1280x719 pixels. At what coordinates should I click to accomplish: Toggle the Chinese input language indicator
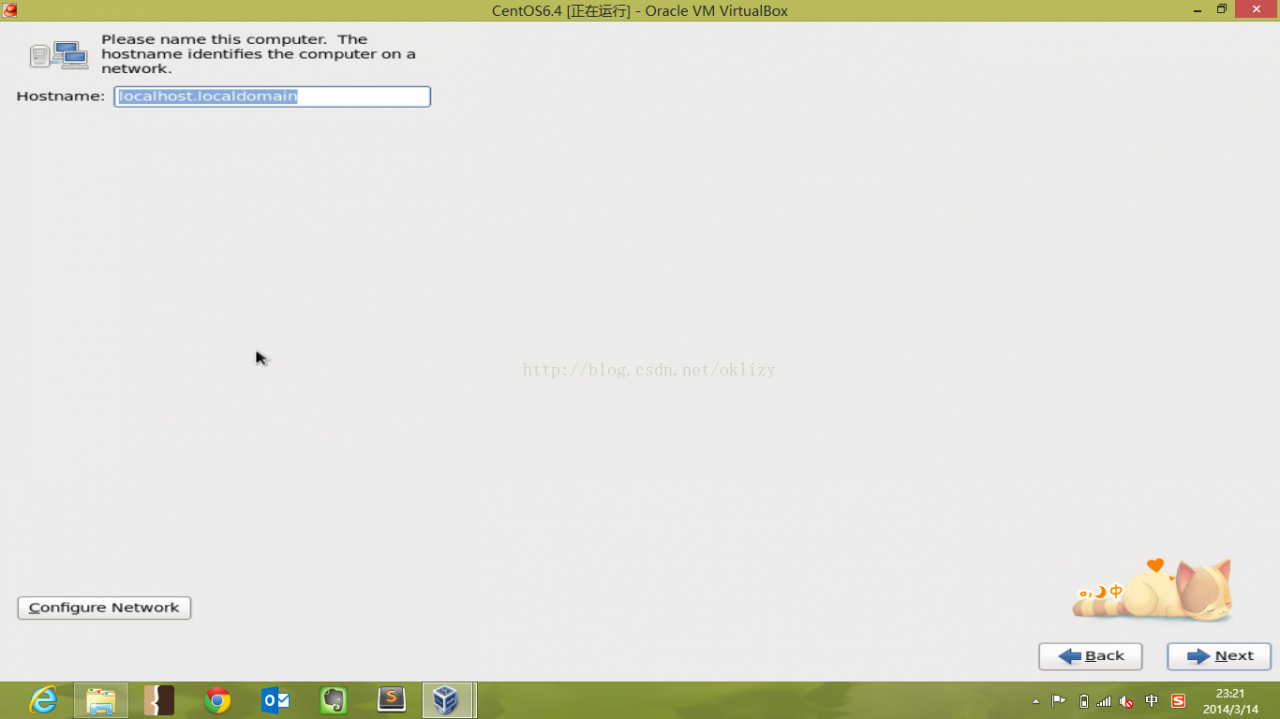click(x=1152, y=701)
